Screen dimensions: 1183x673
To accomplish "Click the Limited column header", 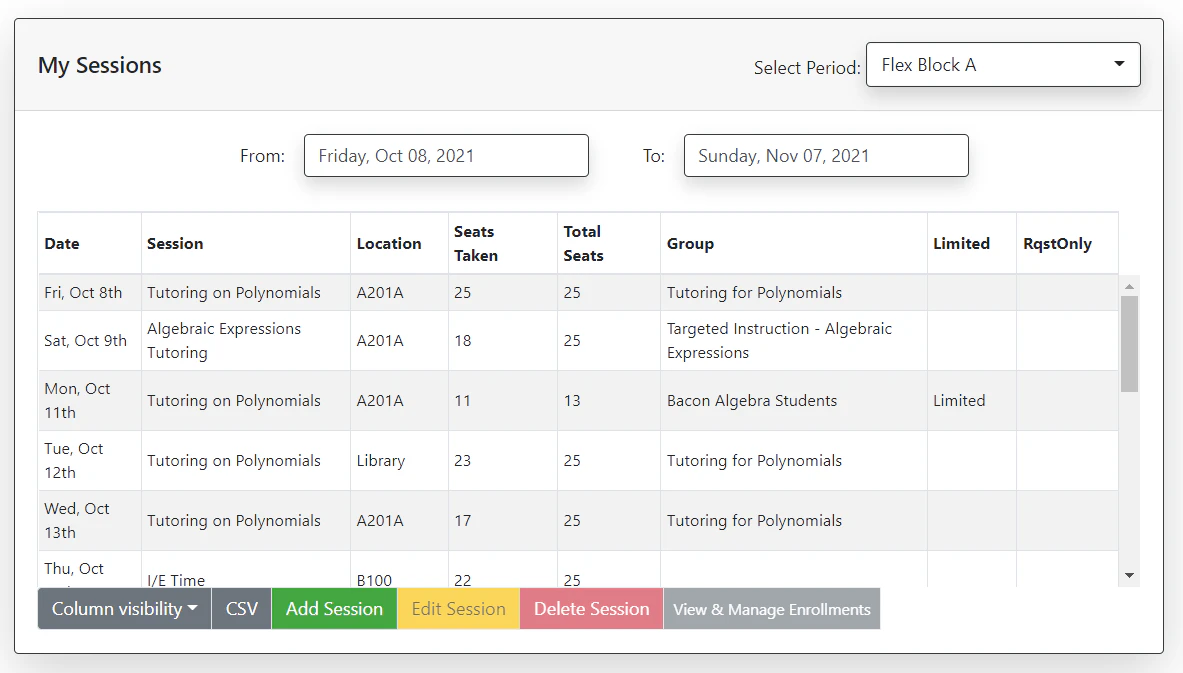I will point(961,243).
